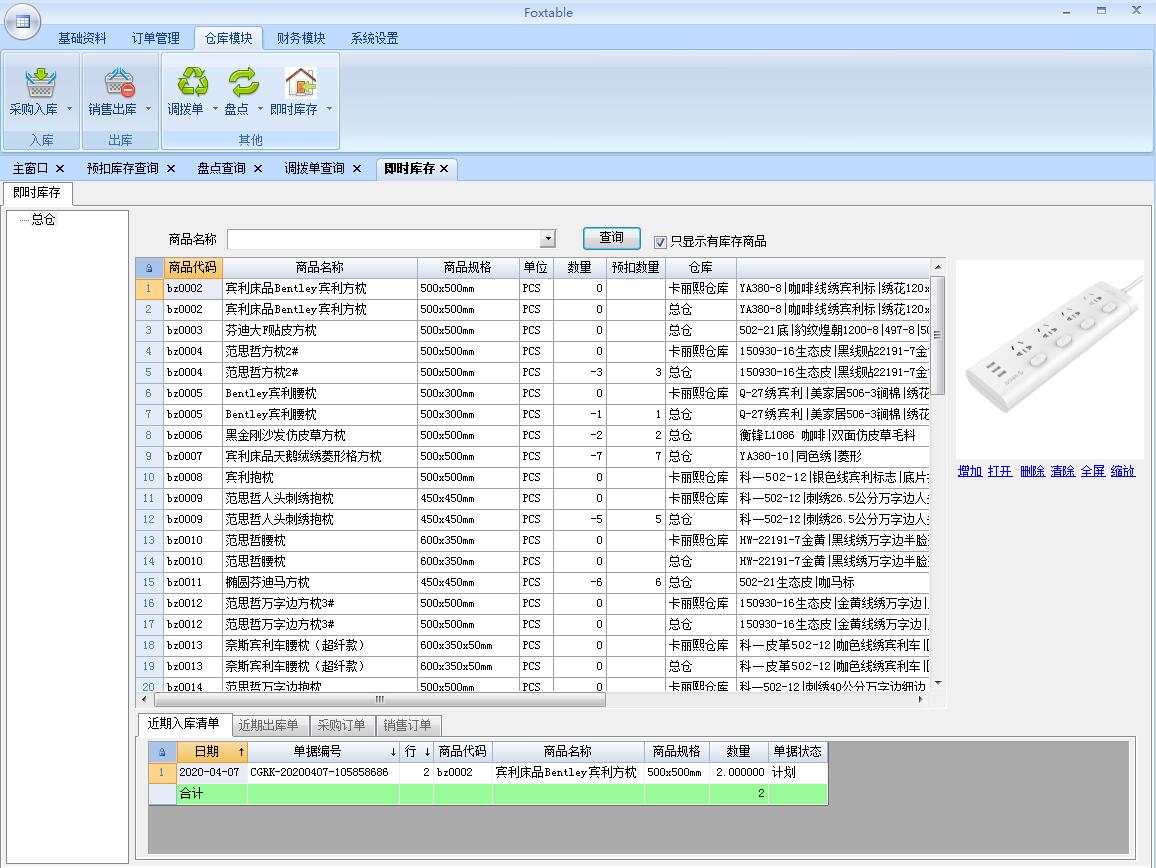The width and height of the screenshot is (1156, 868).
Task: Close the 盘点查询 tab with its X
Action: (x=258, y=169)
